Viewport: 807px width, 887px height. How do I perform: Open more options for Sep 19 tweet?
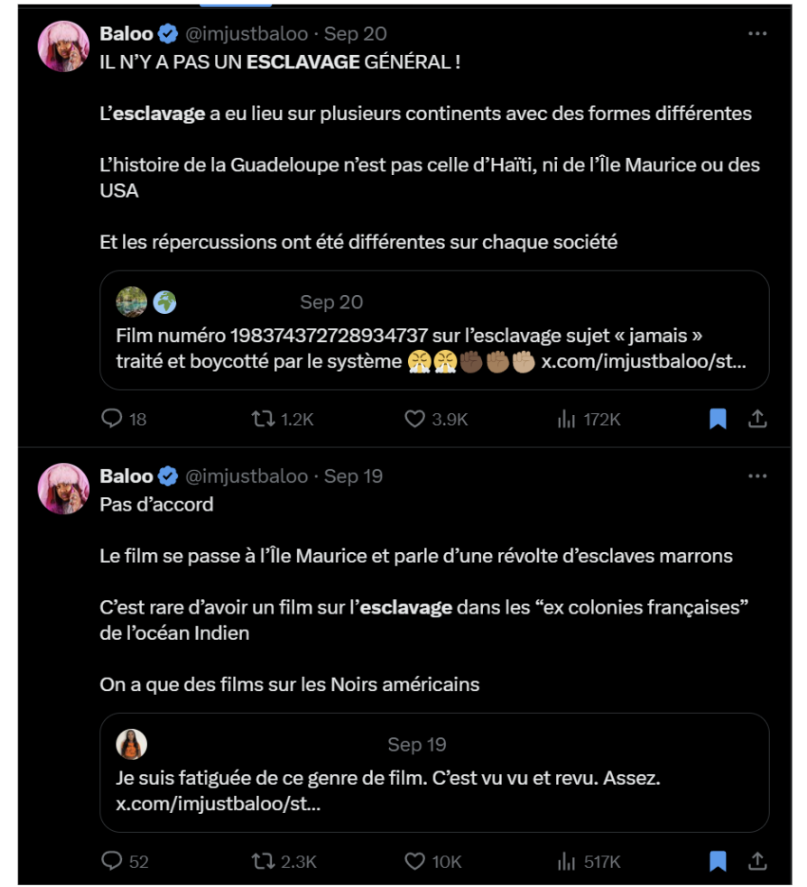point(758,476)
